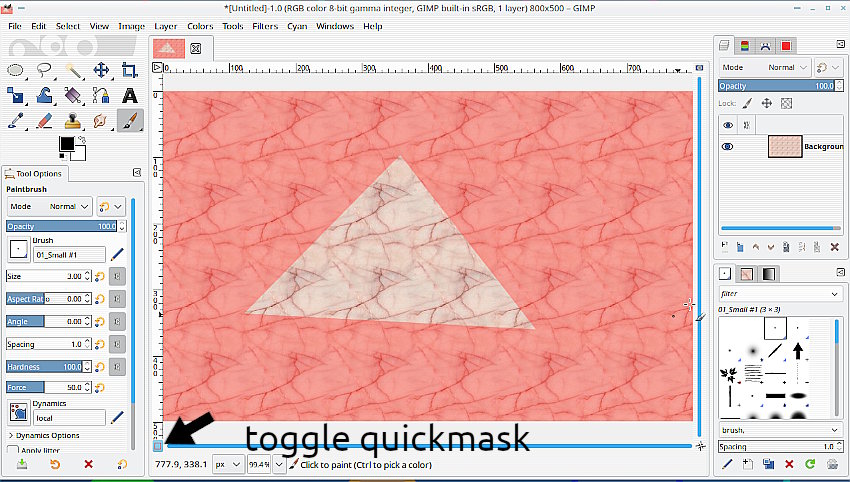
Task: Toggle lock position and size icon
Action: (767, 103)
